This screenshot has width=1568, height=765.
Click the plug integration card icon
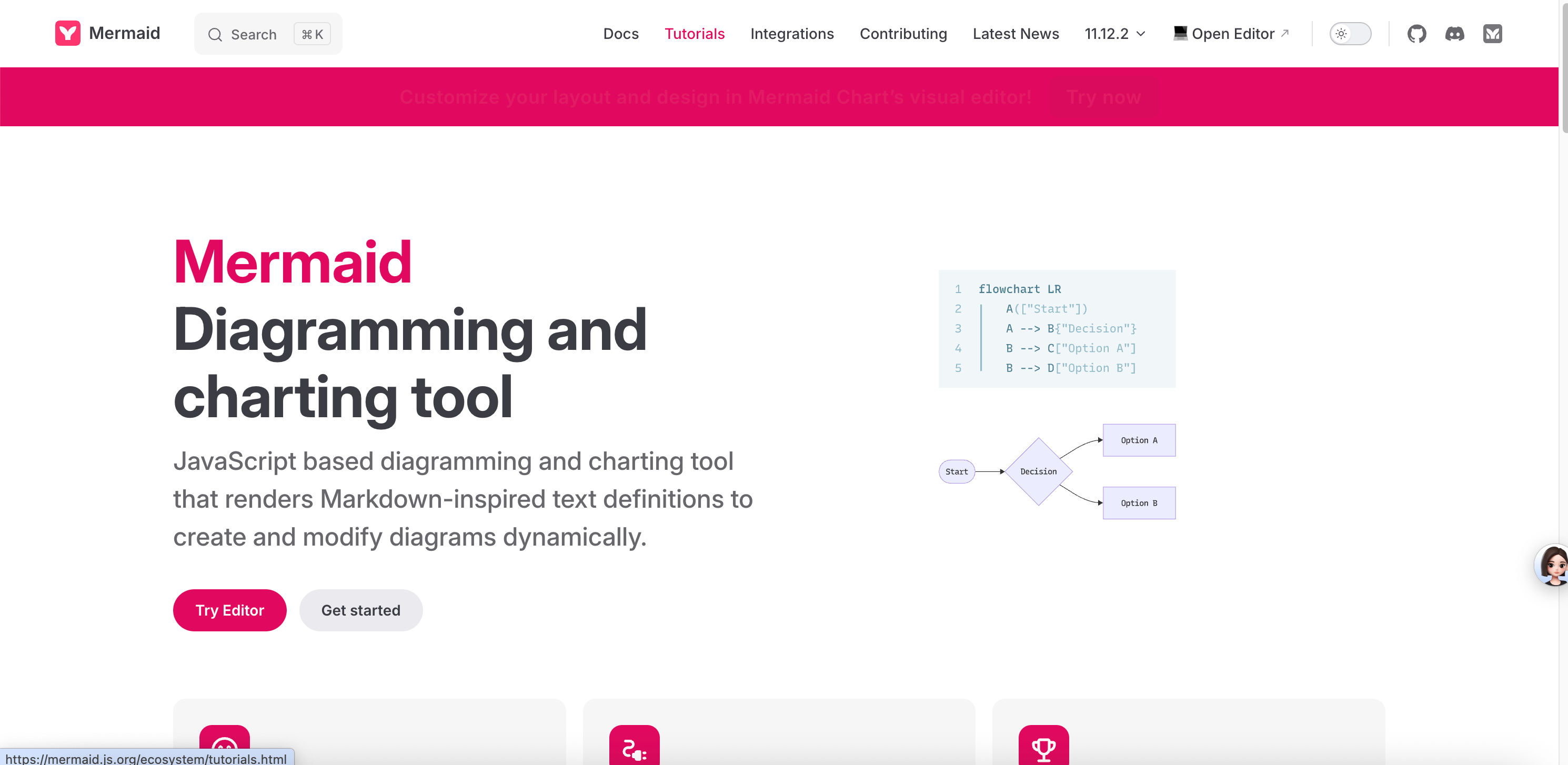point(634,748)
